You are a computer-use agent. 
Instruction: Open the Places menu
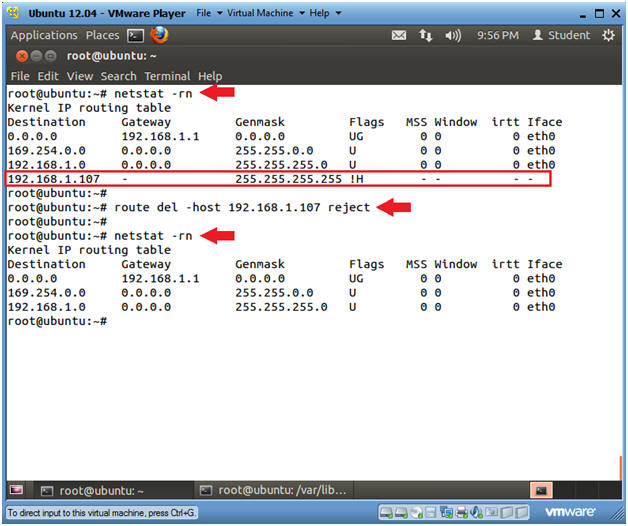click(x=103, y=35)
